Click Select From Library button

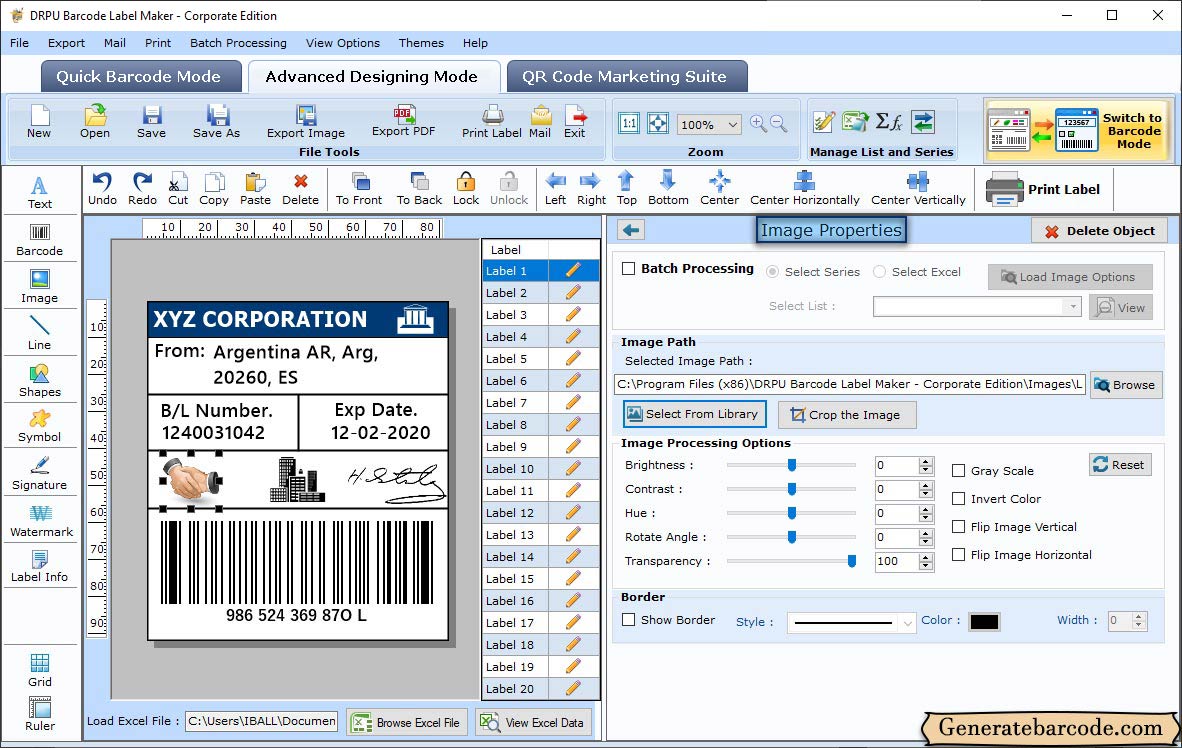click(694, 414)
